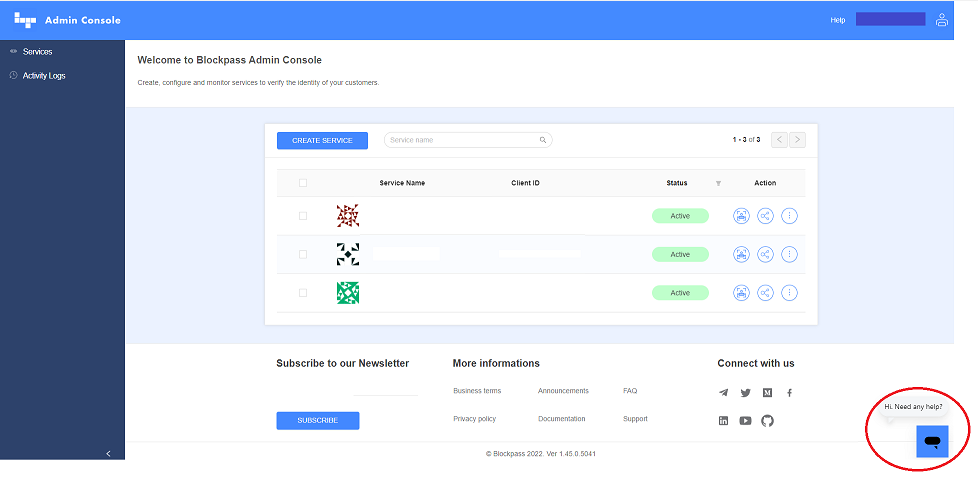Open the Documentation link
The height and width of the screenshot is (487, 978).
pos(562,419)
